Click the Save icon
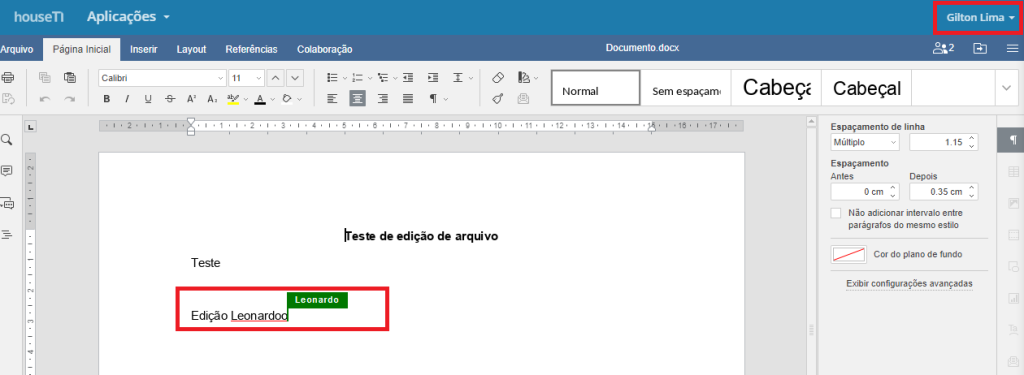 [x=8, y=99]
